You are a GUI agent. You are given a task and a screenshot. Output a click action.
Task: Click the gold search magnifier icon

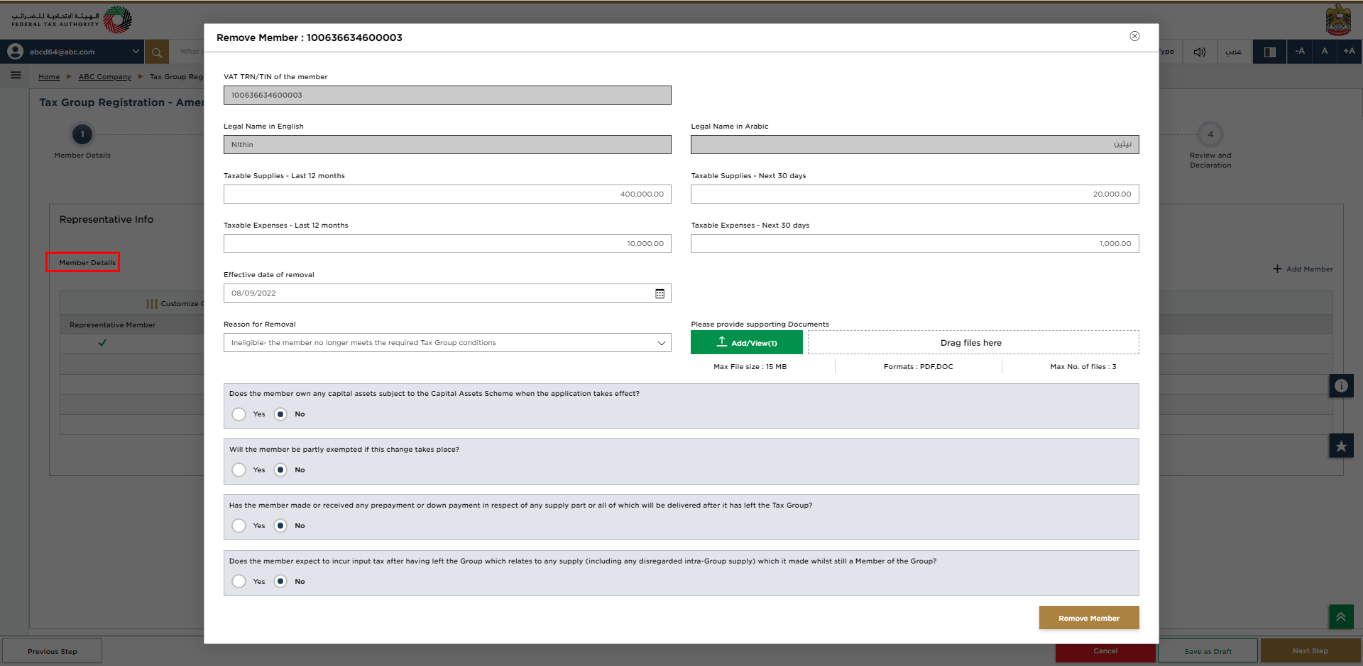coord(157,52)
